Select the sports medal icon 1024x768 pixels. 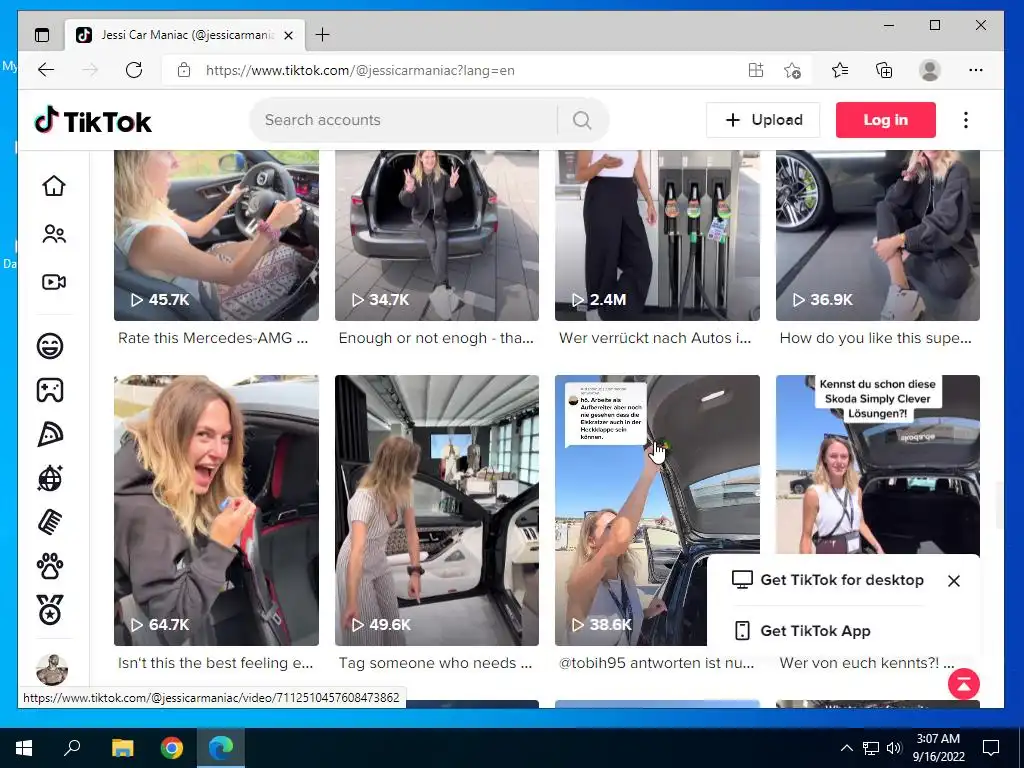click(x=50, y=610)
